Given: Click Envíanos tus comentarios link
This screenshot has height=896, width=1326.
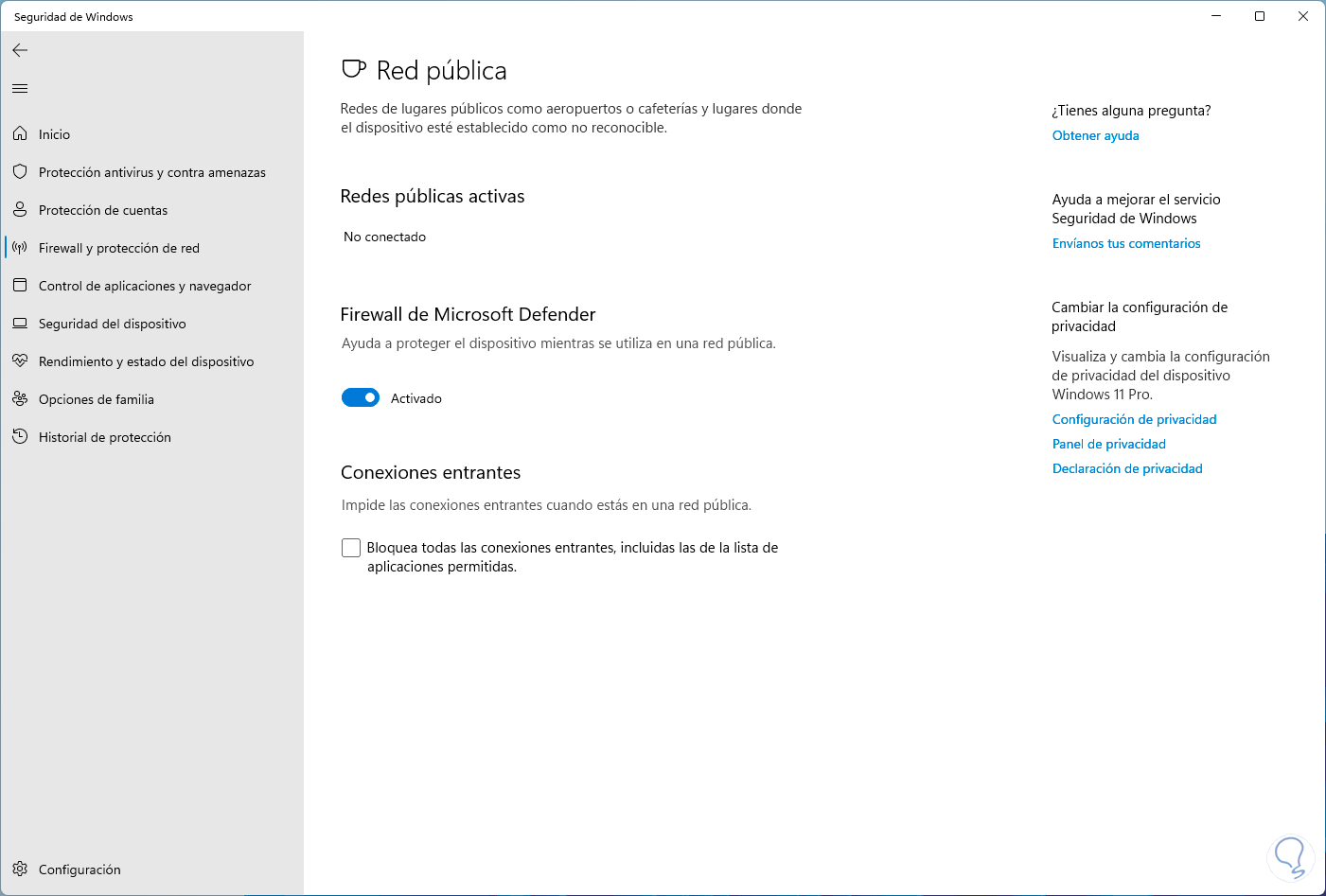Looking at the screenshot, I should [1126, 243].
